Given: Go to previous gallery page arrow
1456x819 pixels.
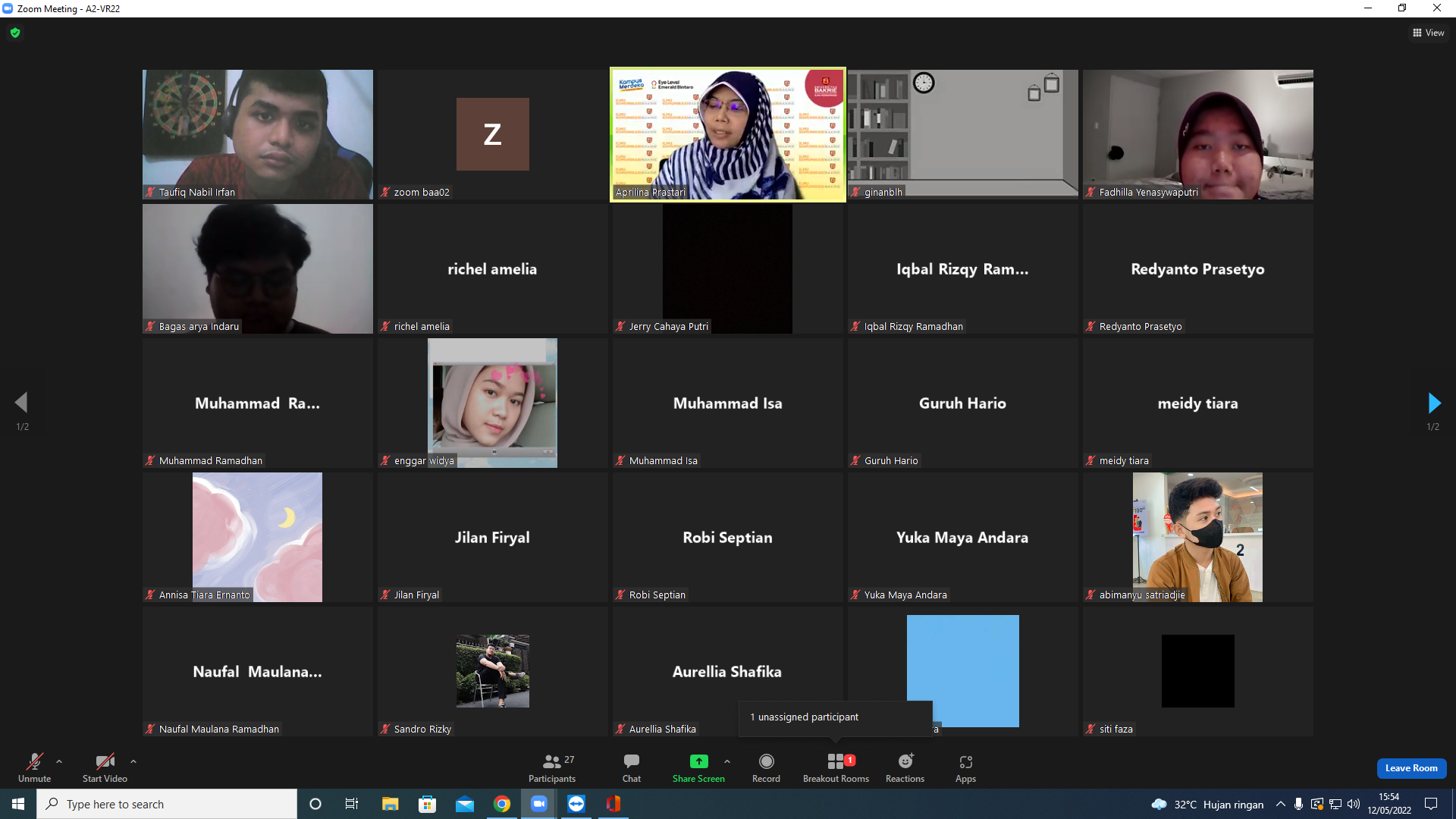Looking at the screenshot, I should pyautogui.click(x=21, y=403).
